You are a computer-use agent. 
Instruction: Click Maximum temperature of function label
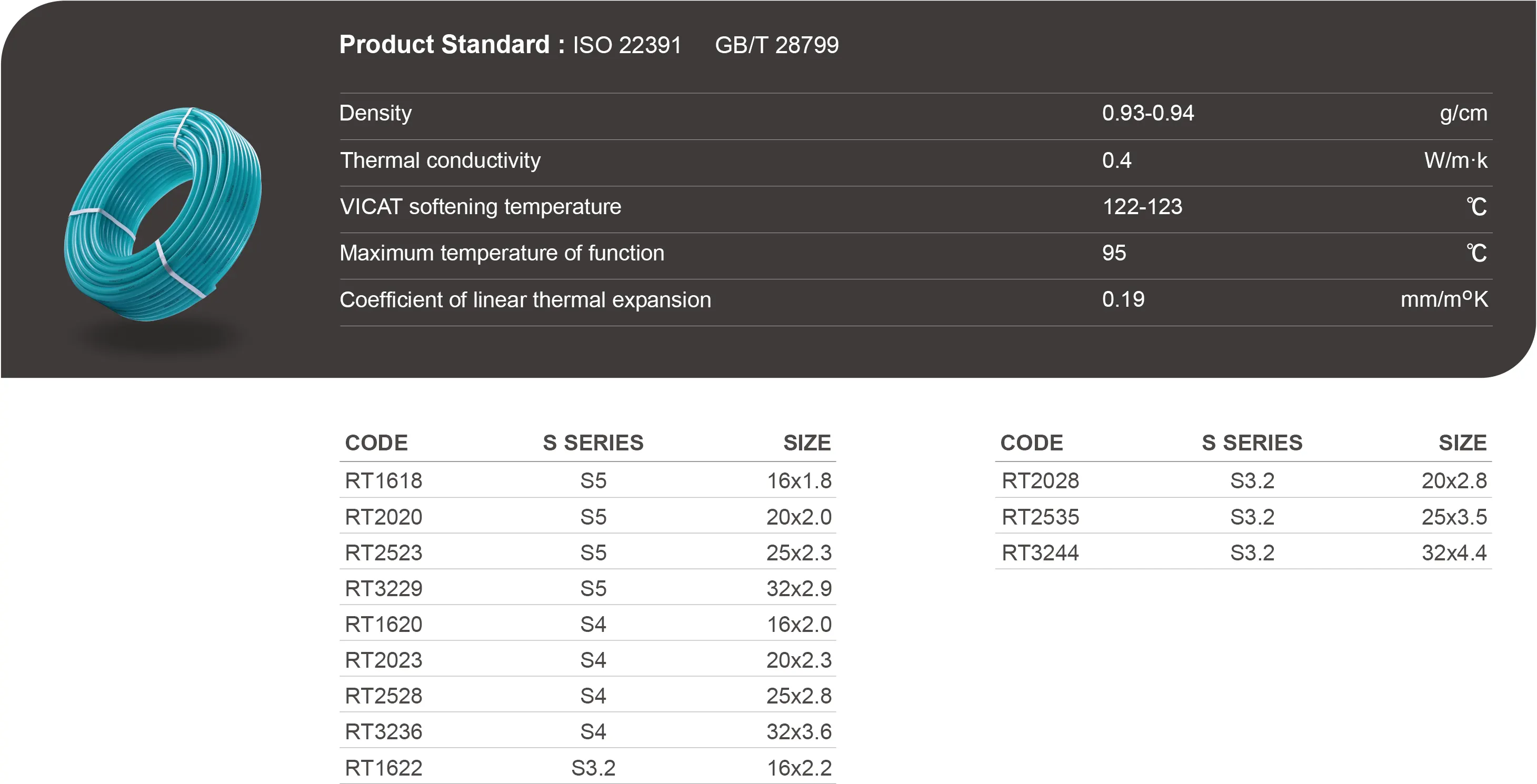501,254
